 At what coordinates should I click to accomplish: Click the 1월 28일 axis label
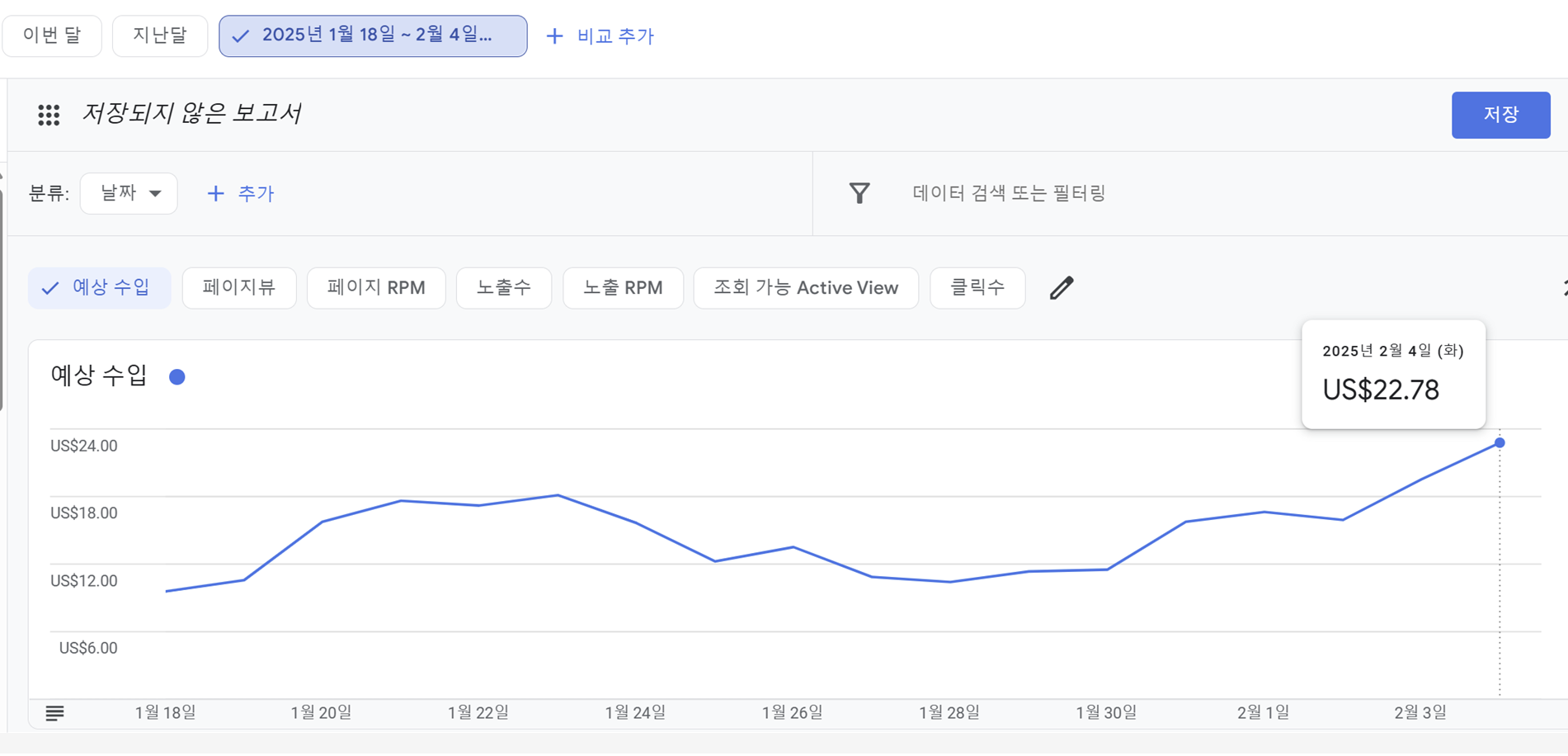[949, 712]
